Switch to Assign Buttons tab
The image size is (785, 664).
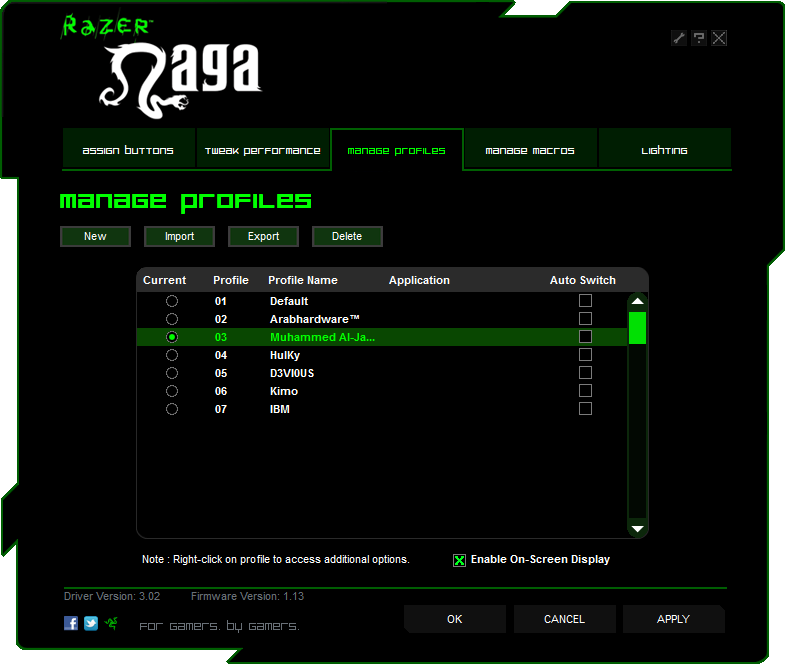click(x=128, y=149)
